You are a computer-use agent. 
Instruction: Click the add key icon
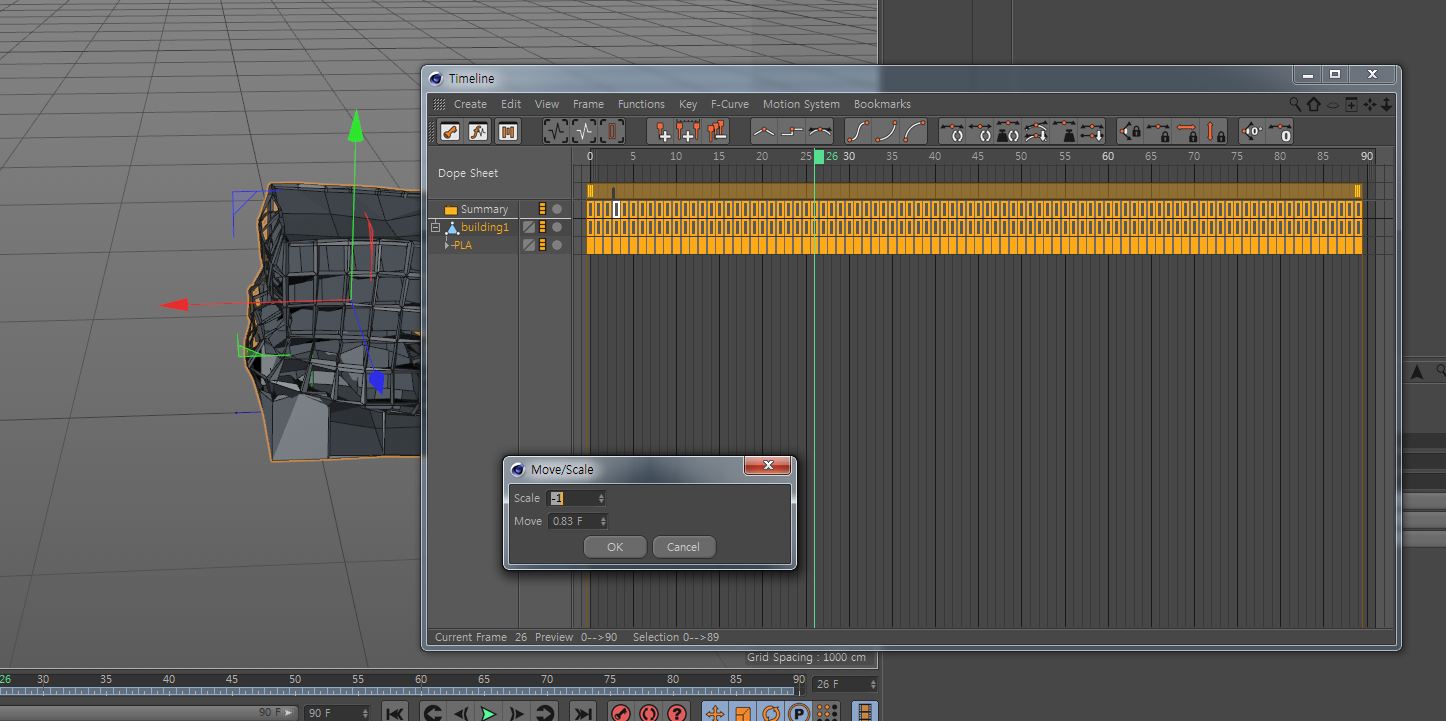661,132
